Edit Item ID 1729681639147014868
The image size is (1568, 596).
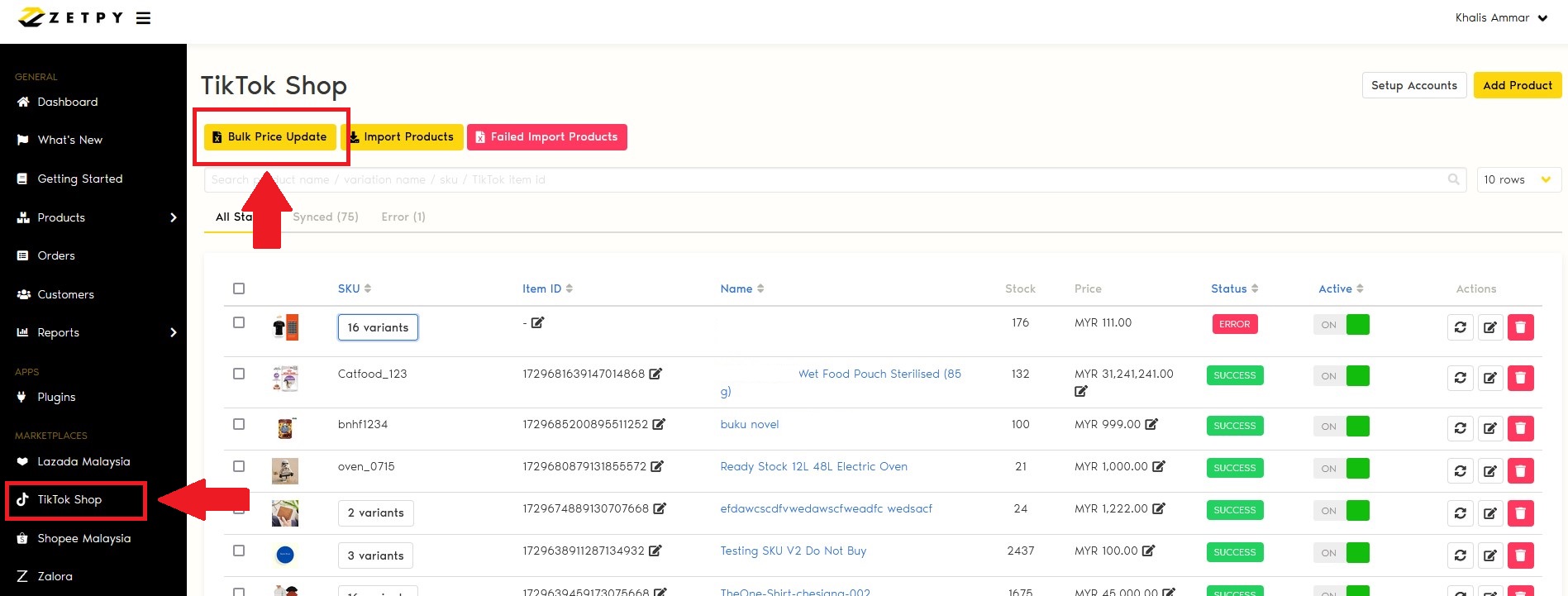point(655,374)
